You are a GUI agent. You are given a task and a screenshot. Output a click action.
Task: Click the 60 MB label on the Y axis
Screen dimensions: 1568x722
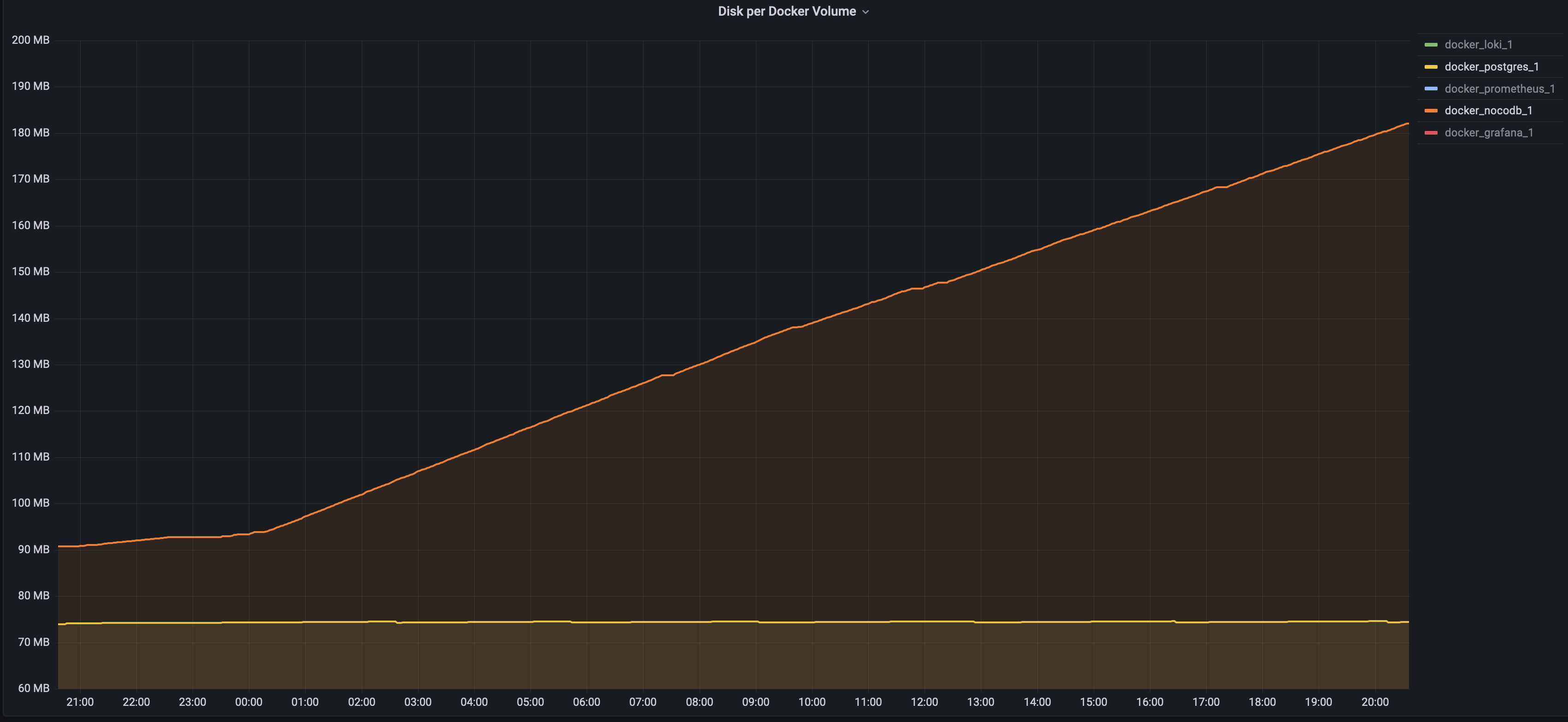tap(34, 688)
